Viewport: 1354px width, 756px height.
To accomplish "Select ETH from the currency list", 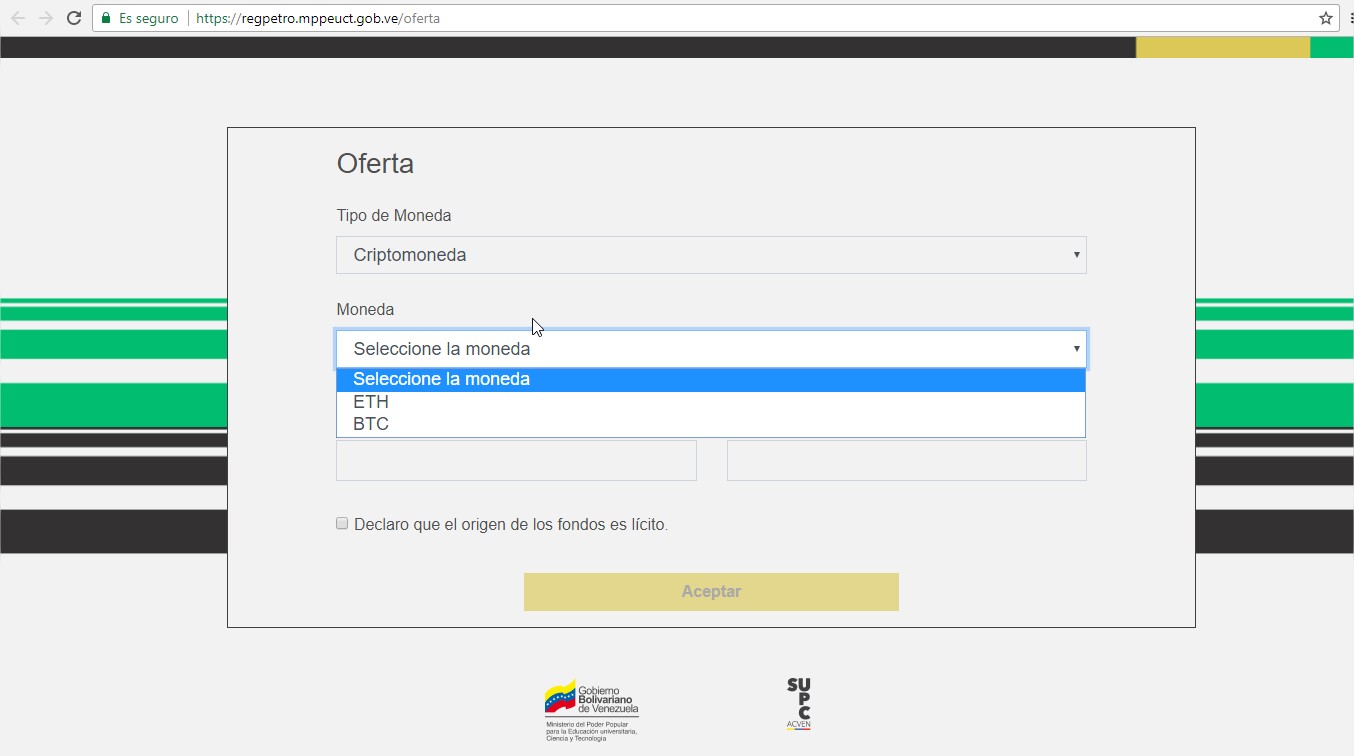I will (711, 402).
